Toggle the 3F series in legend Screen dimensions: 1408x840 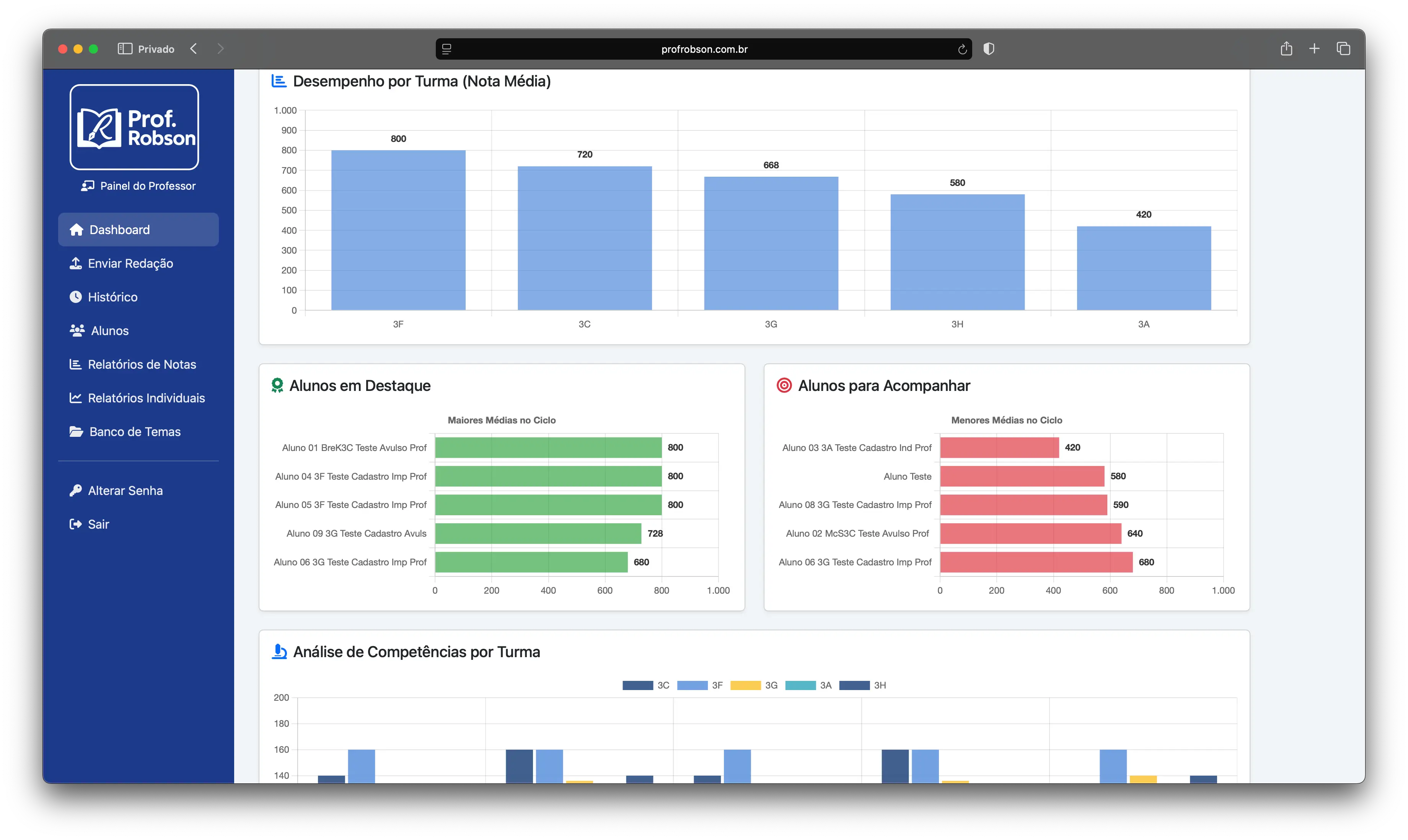point(700,685)
